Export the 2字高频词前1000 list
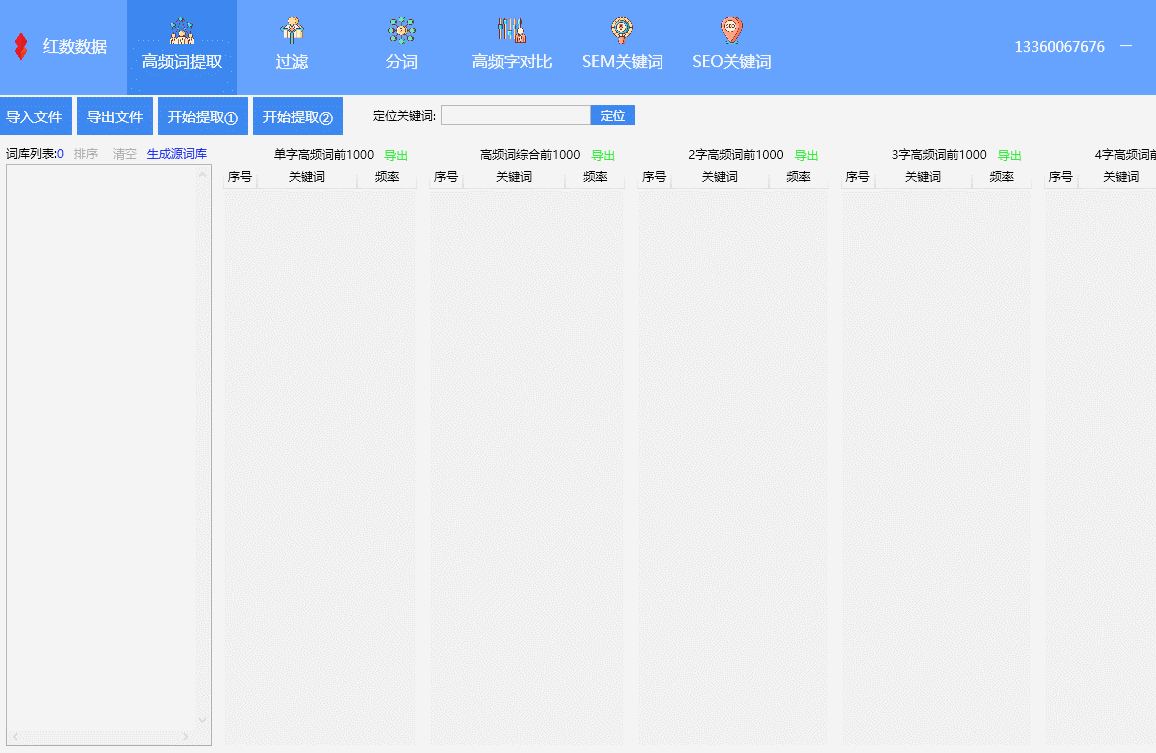Viewport: 1156px width, 753px height. [x=806, y=155]
